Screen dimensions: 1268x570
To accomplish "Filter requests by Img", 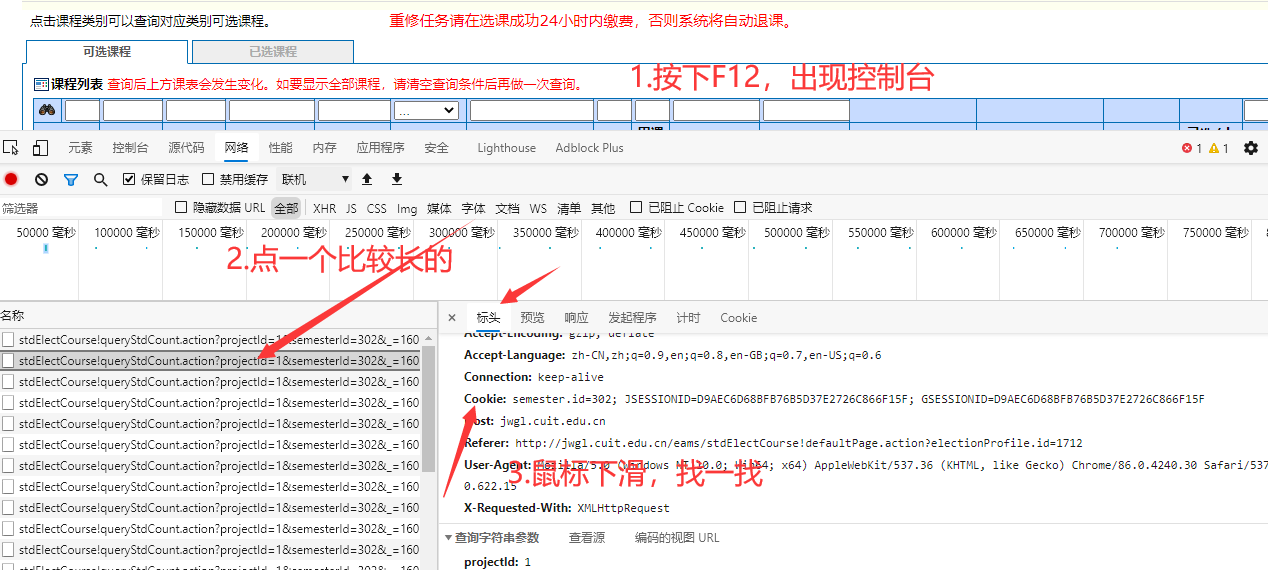I will (x=407, y=208).
